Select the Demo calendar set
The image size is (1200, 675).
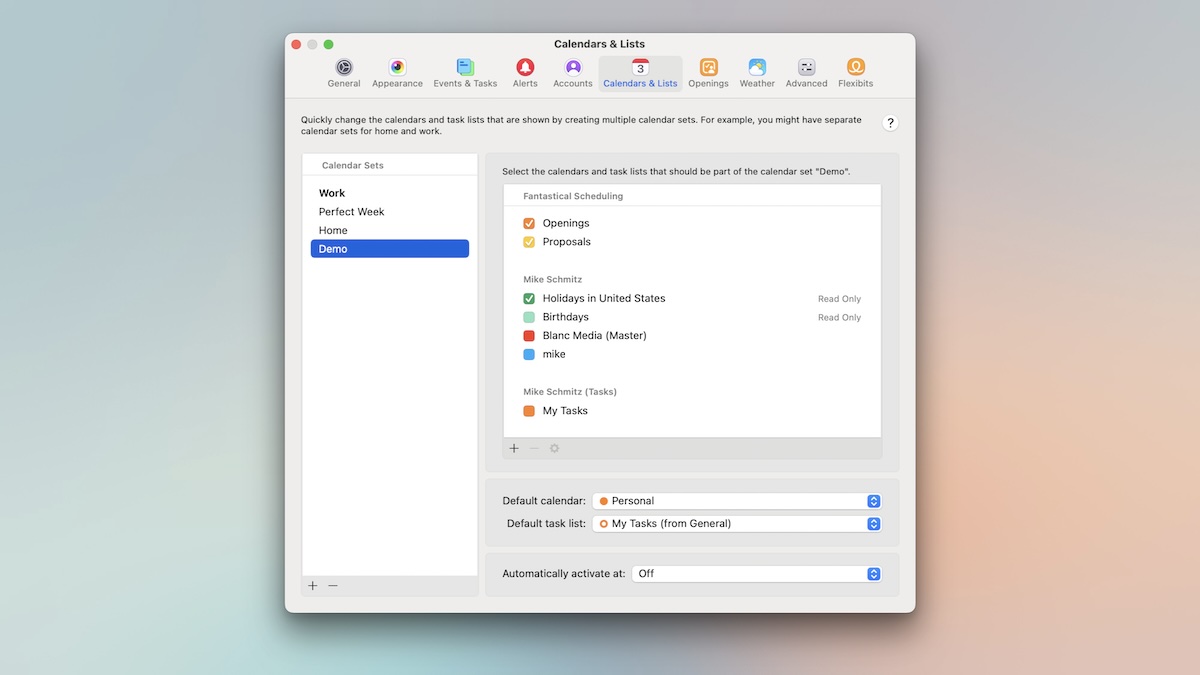point(390,249)
